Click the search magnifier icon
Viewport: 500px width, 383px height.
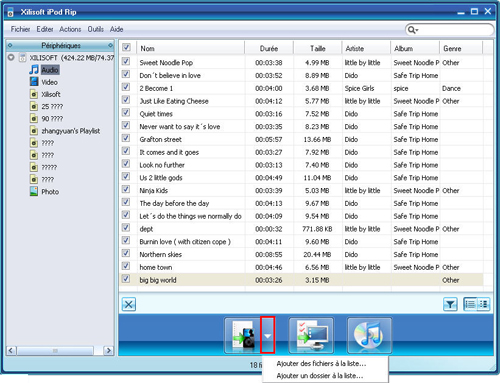pyautogui.click(x=413, y=30)
